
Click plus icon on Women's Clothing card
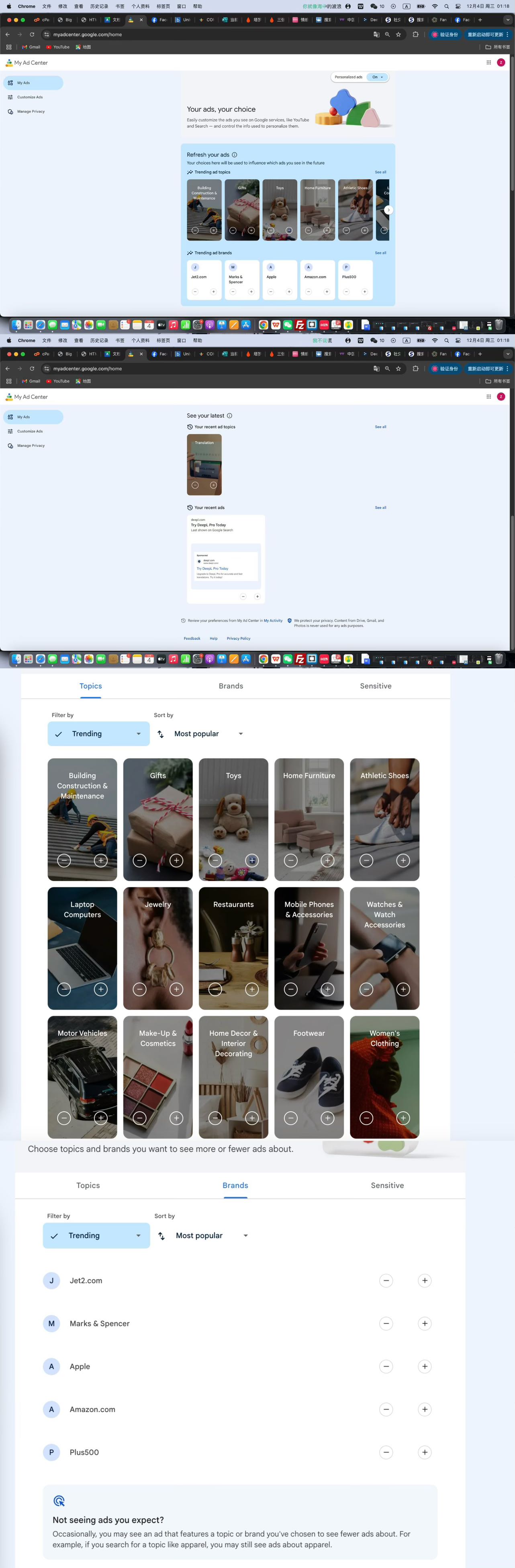(403, 1118)
